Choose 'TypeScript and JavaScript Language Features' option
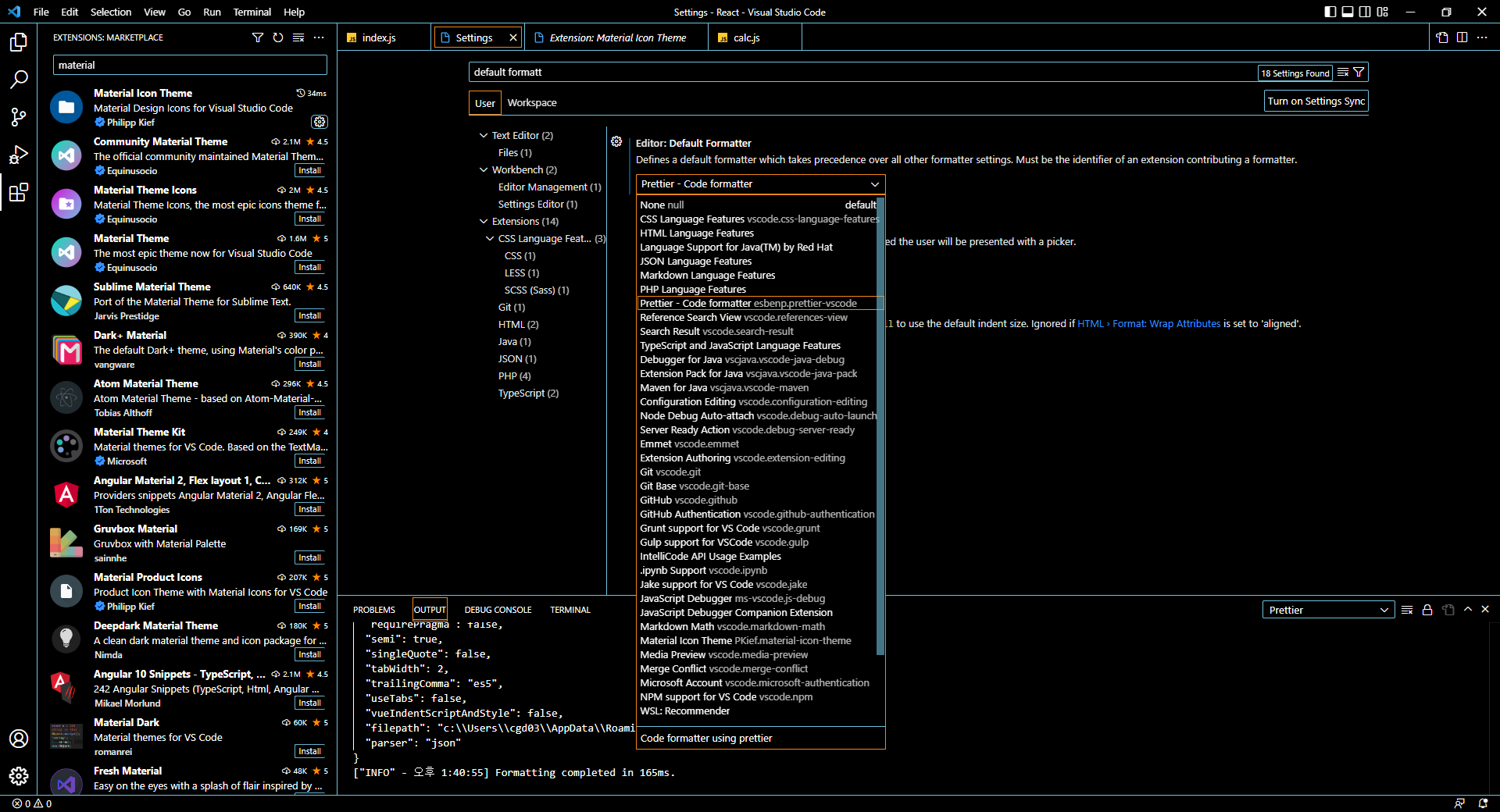This screenshot has width=1500, height=812. (x=758, y=346)
